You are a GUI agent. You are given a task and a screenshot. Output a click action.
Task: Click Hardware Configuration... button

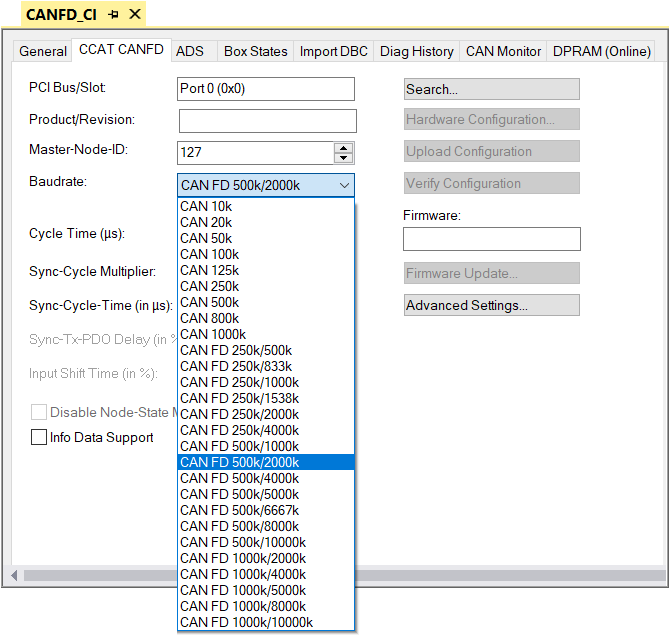pyautogui.click(x=492, y=119)
